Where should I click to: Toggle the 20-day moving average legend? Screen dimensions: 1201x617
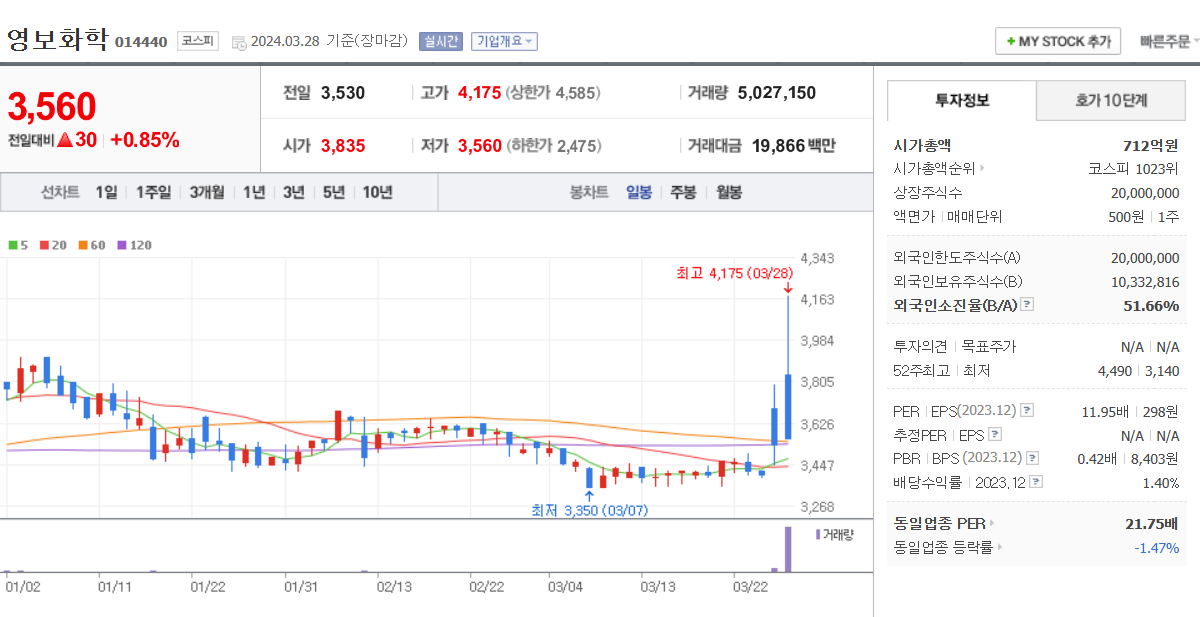[52, 244]
